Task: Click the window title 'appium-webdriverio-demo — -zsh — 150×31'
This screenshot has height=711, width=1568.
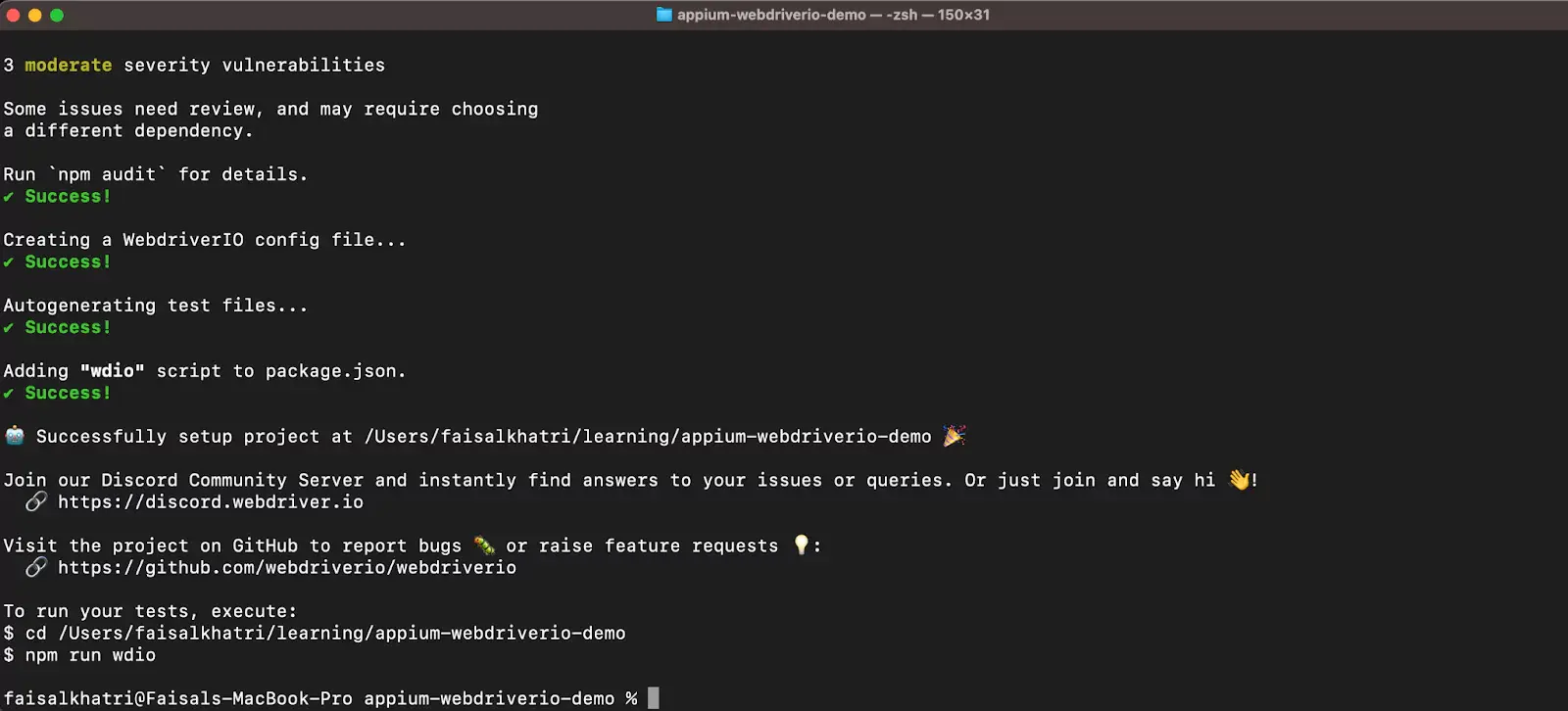Action: 833,15
